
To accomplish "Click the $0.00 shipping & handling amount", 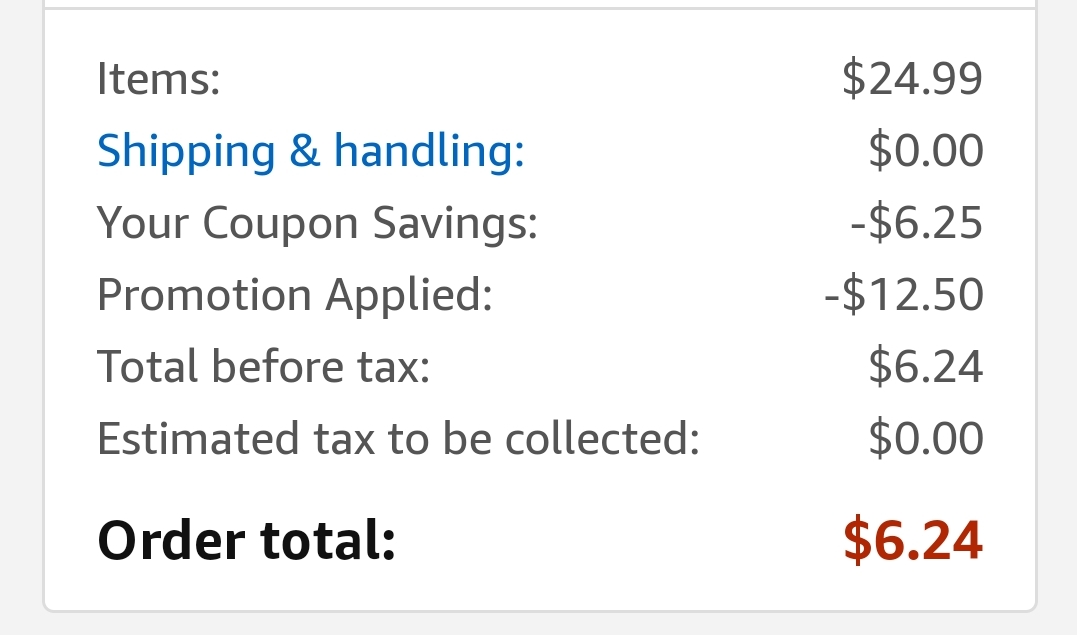I will (x=925, y=151).
